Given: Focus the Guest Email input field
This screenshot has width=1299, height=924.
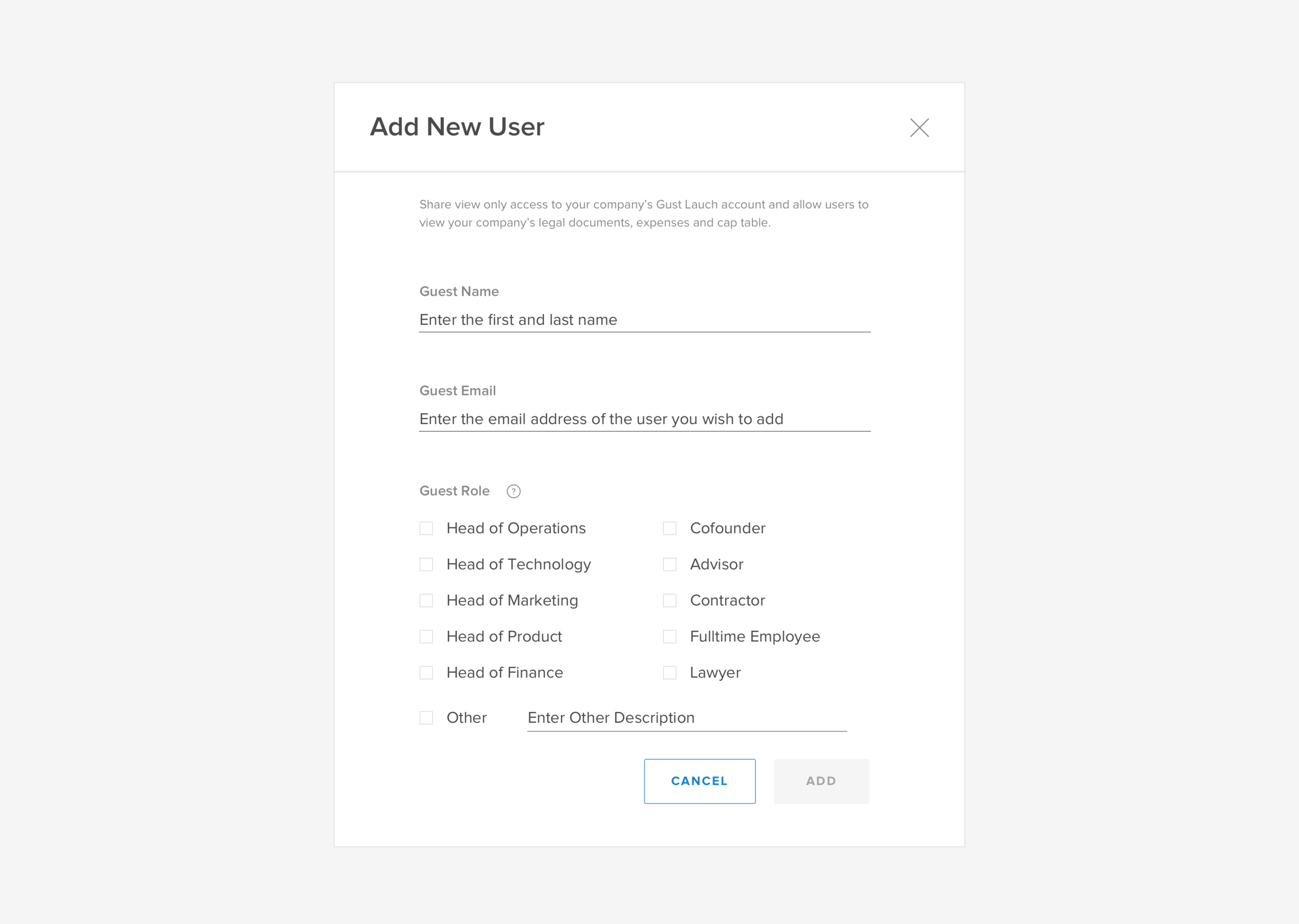Looking at the screenshot, I should pos(644,419).
